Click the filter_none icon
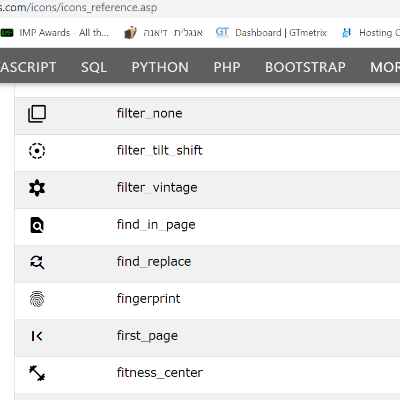The width and height of the screenshot is (400, 400). (x=37, y=114)
